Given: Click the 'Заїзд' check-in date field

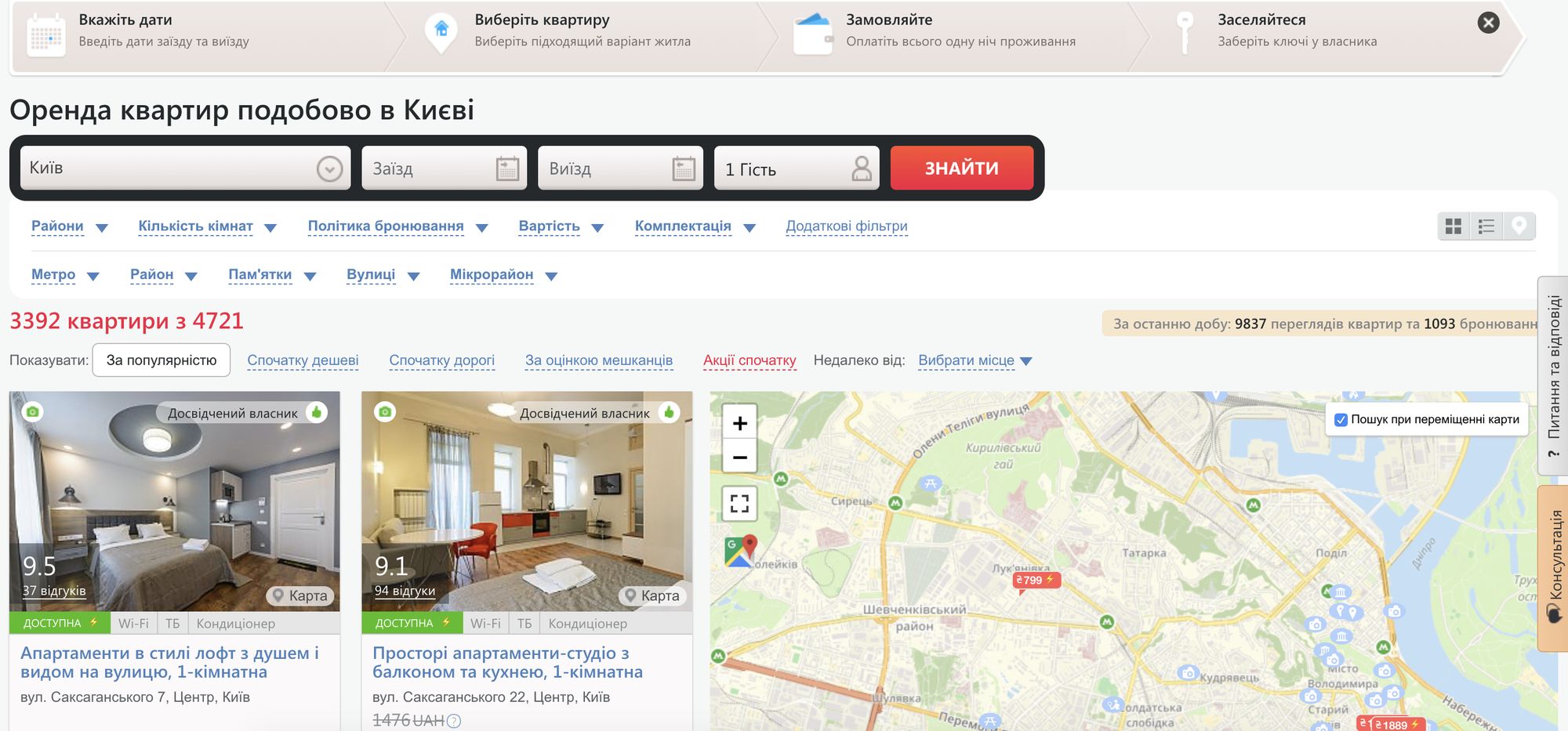Looking at the screenshot, I should coord(444,168).
